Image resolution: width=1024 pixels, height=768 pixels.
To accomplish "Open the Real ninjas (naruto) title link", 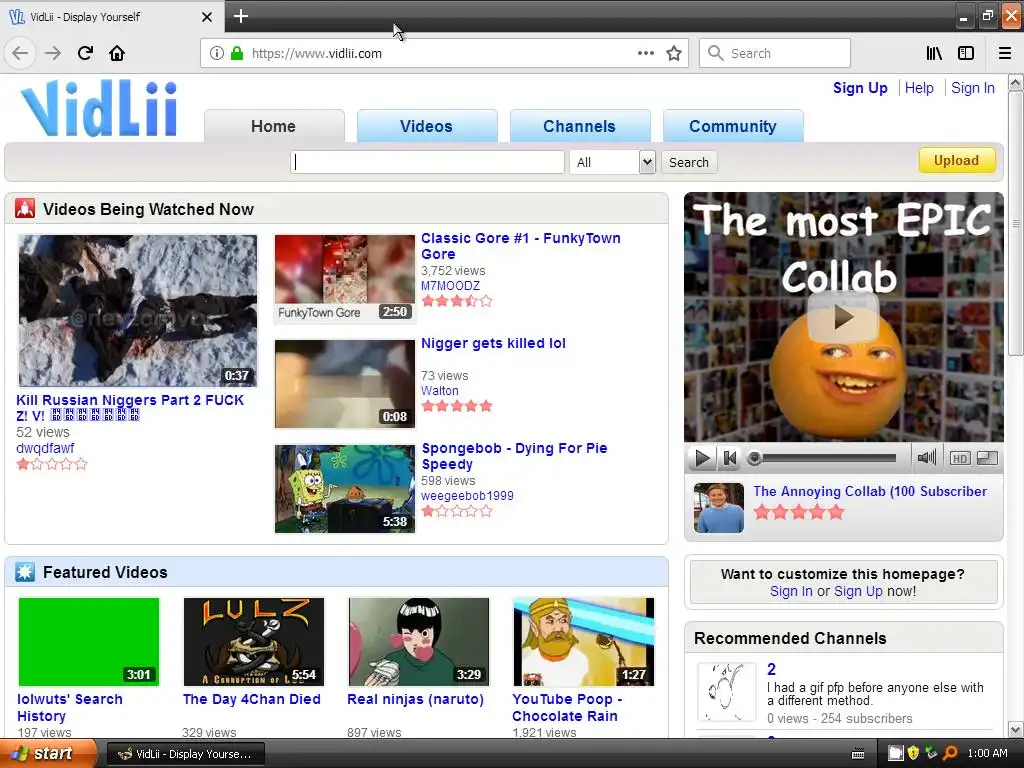I will coord(415,699).
